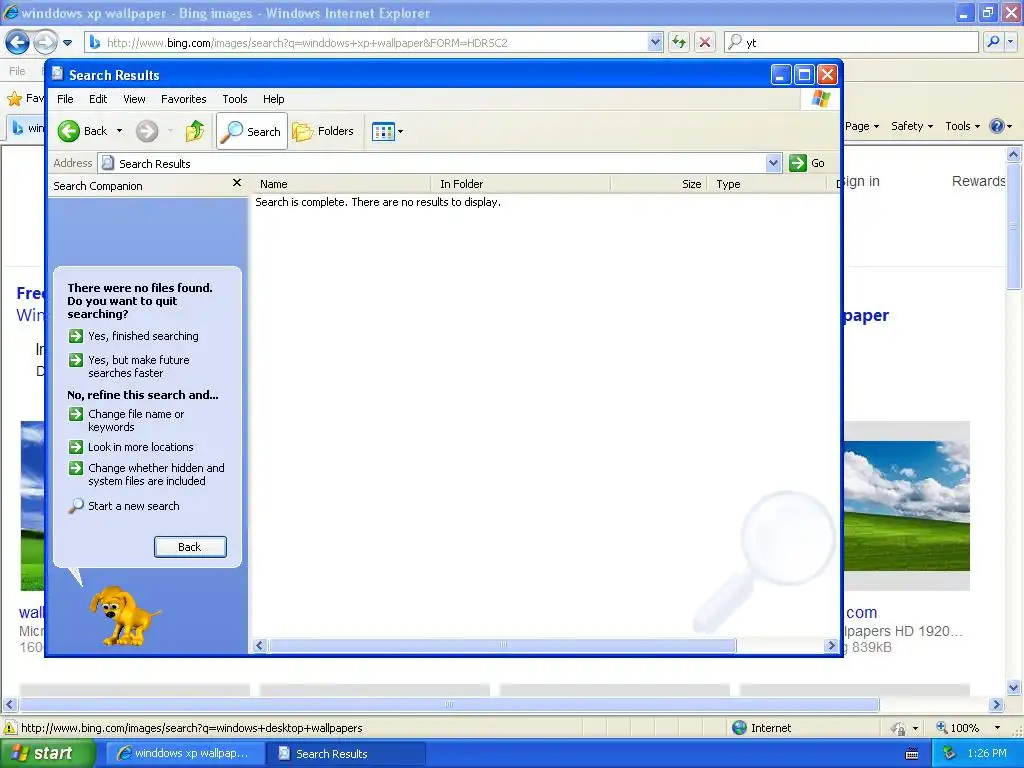Open the View menu
Image resolution: width=1024 pixels, height=768 pixels.
[x=134, y=99]
